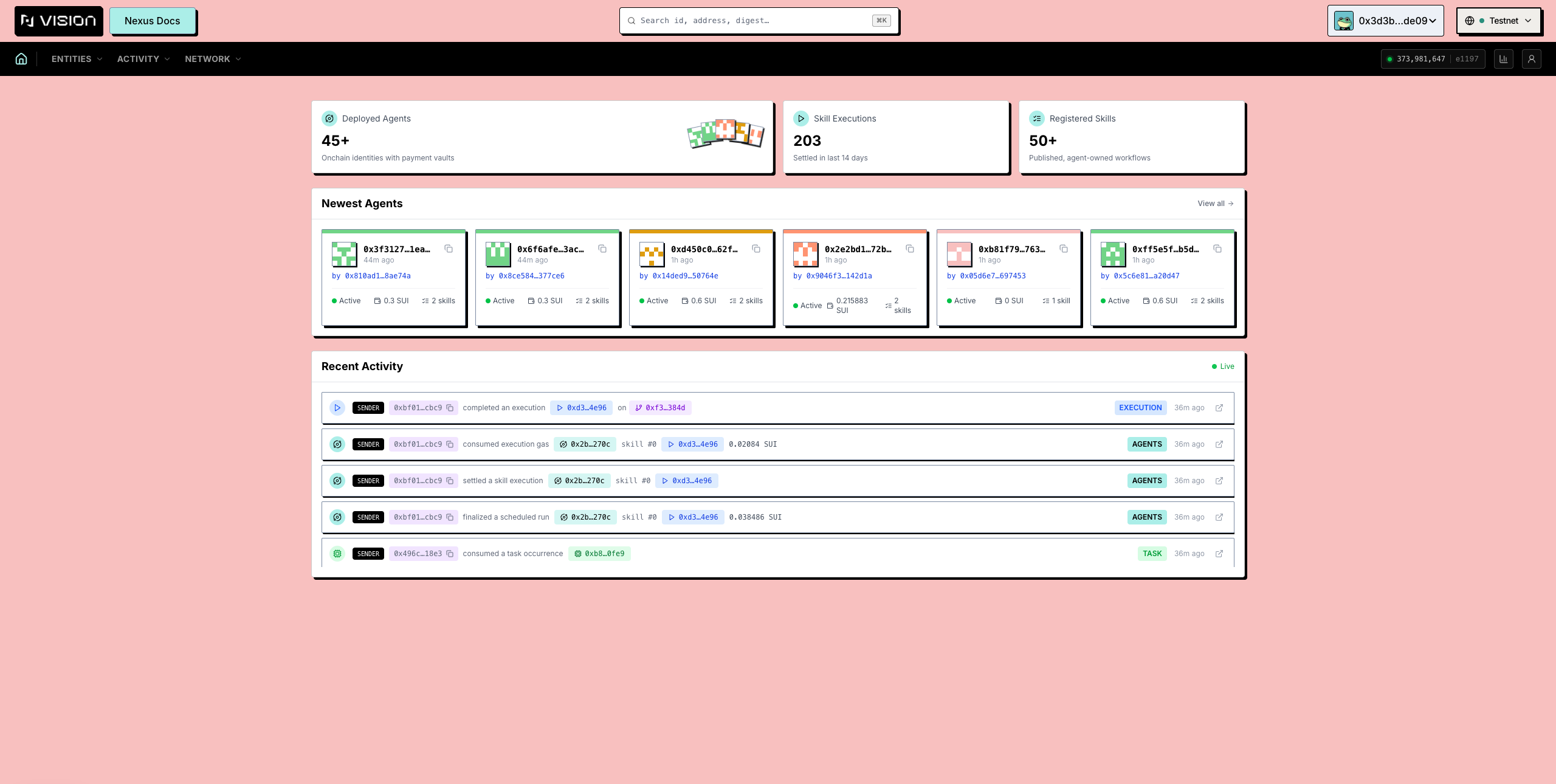
Task: Open external link for finalized a scheduled run row
Action: click(1219, 517)
